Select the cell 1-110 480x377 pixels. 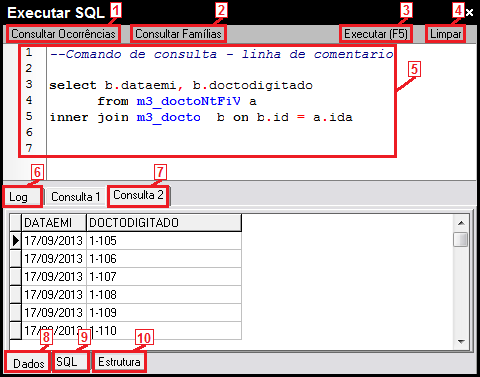(x=164, y=331)
